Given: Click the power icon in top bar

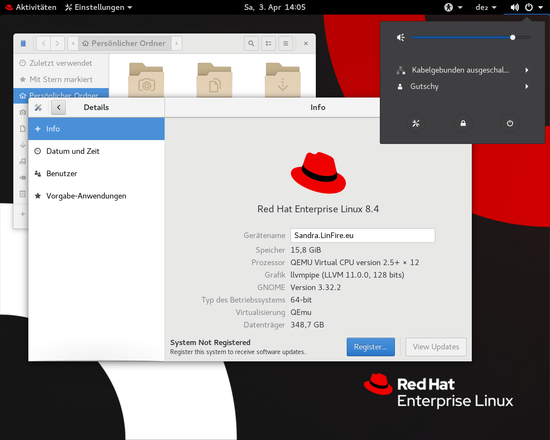Looking at the screenshot, I should pos(529,7).
